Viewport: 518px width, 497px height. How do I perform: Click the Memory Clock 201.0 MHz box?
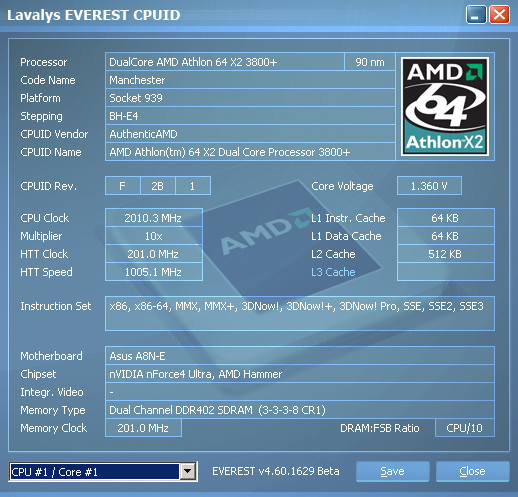[x=143, y=428]
